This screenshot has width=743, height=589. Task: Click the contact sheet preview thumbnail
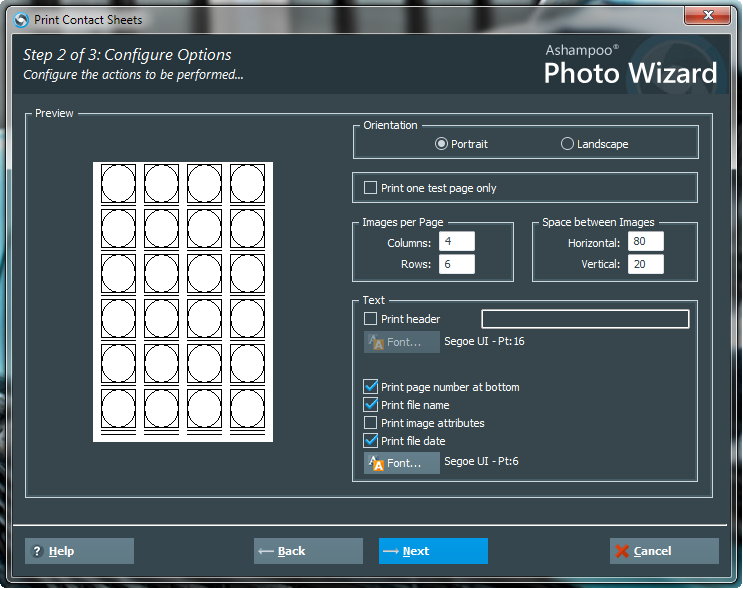[x=183, y=302]
